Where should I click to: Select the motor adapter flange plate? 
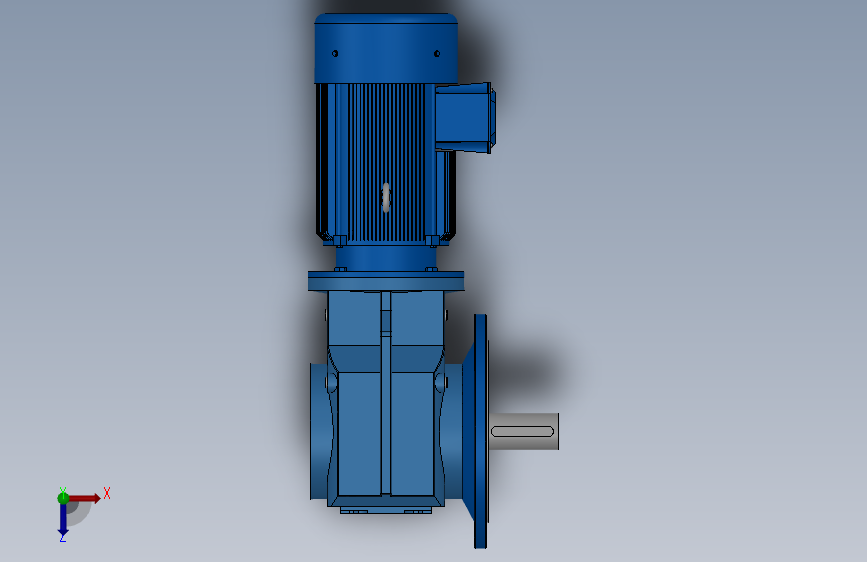coord(386,281)
